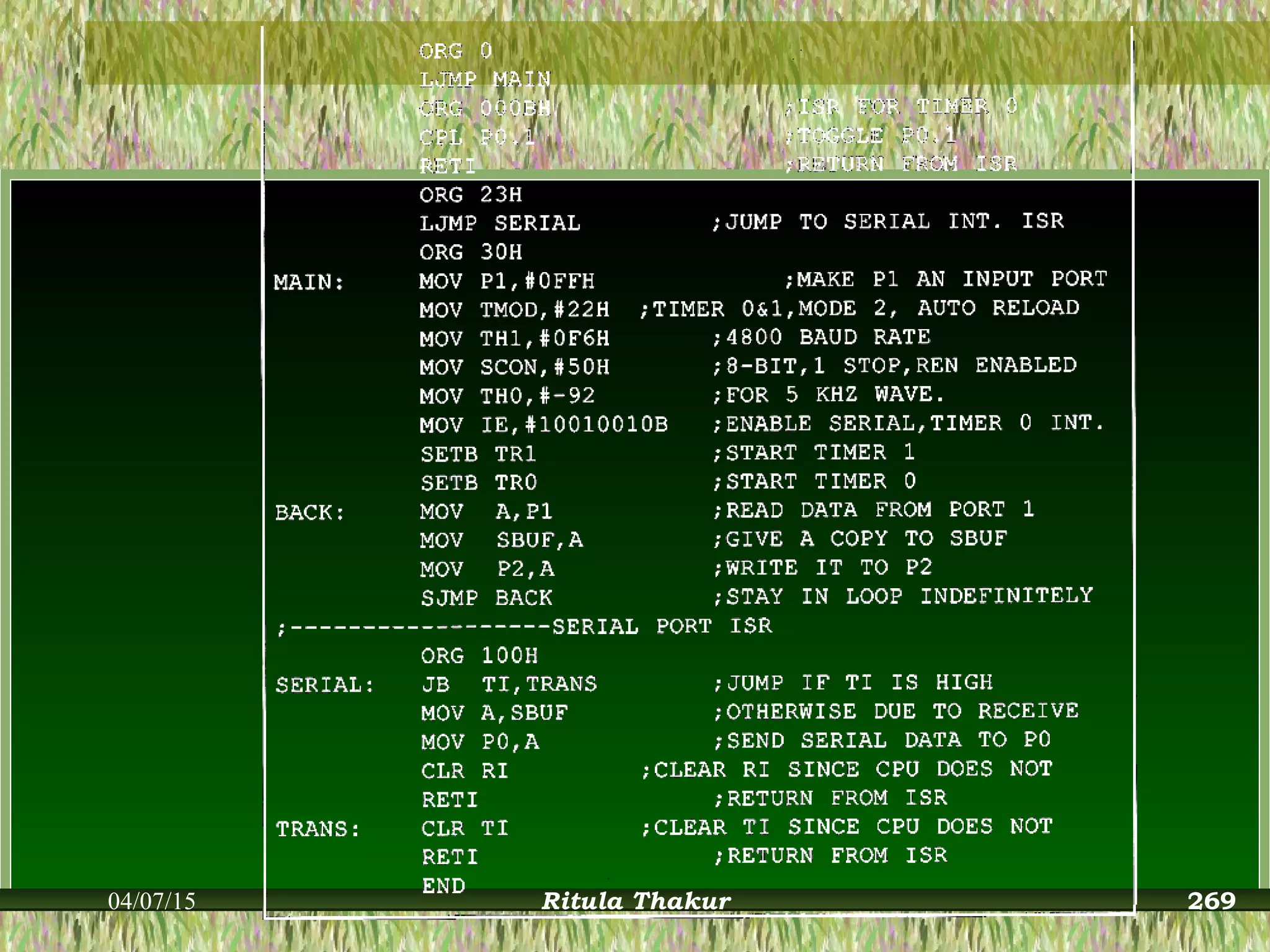
Task: Click the CPL P0.1 instruction
Action: click(x=477, y=137)
